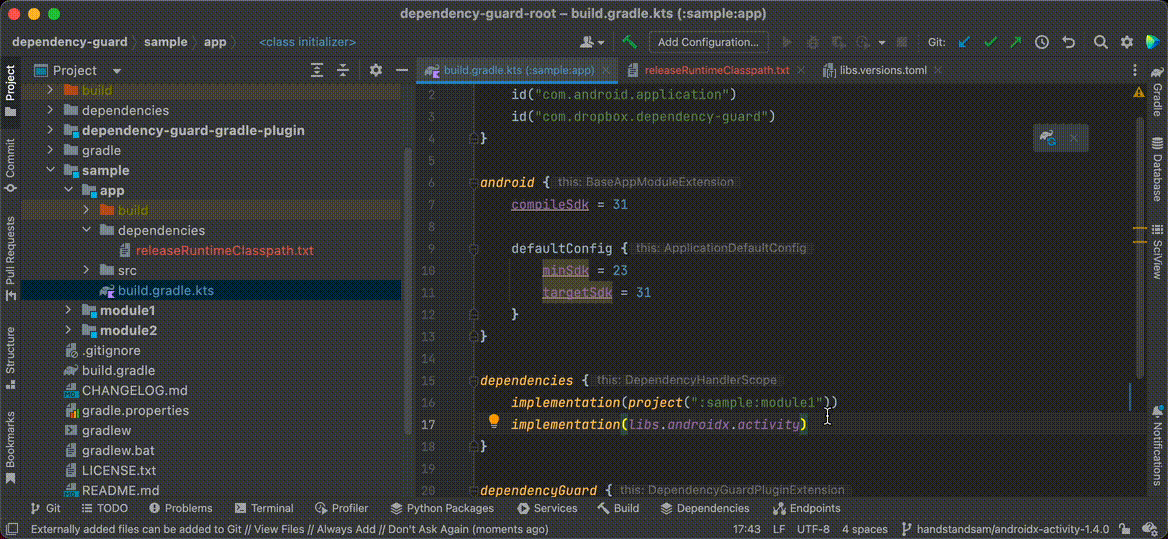Toggle the Structure tool window

point(10,357)
